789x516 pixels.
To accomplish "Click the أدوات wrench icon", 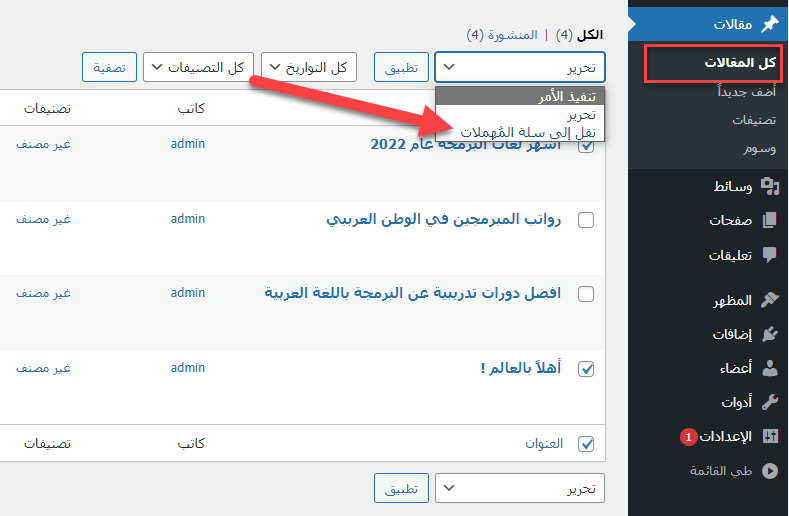I will [x=770, y=402].
